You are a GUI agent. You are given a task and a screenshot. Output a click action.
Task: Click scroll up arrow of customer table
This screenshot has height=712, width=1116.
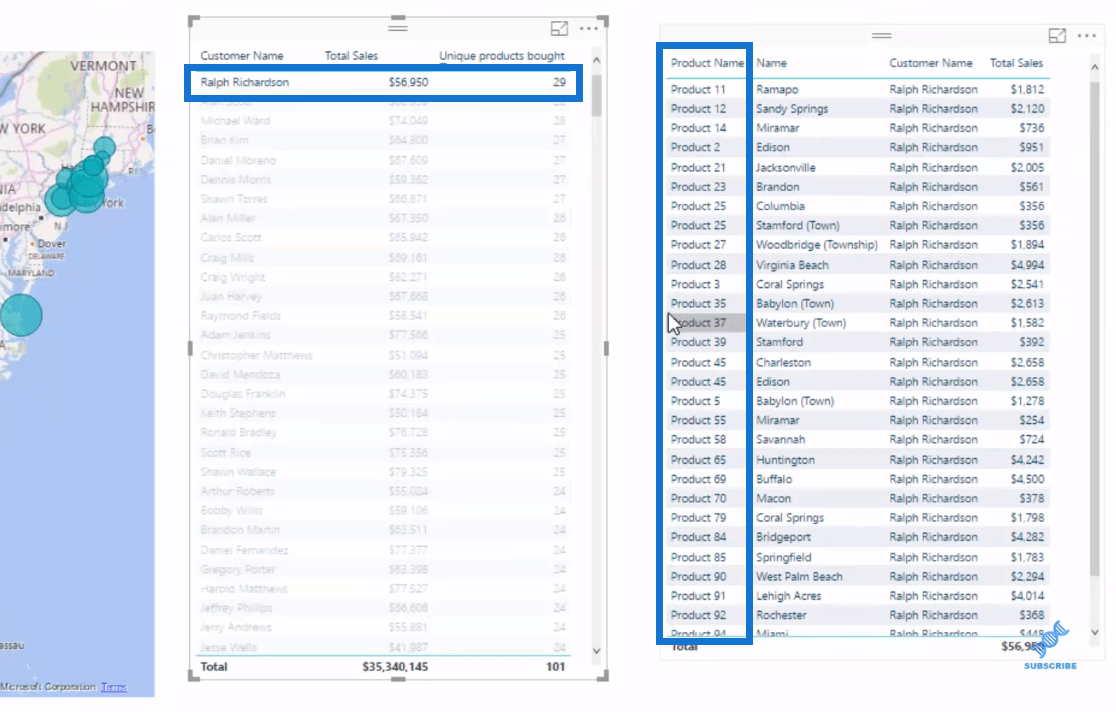tap(596, 61)
